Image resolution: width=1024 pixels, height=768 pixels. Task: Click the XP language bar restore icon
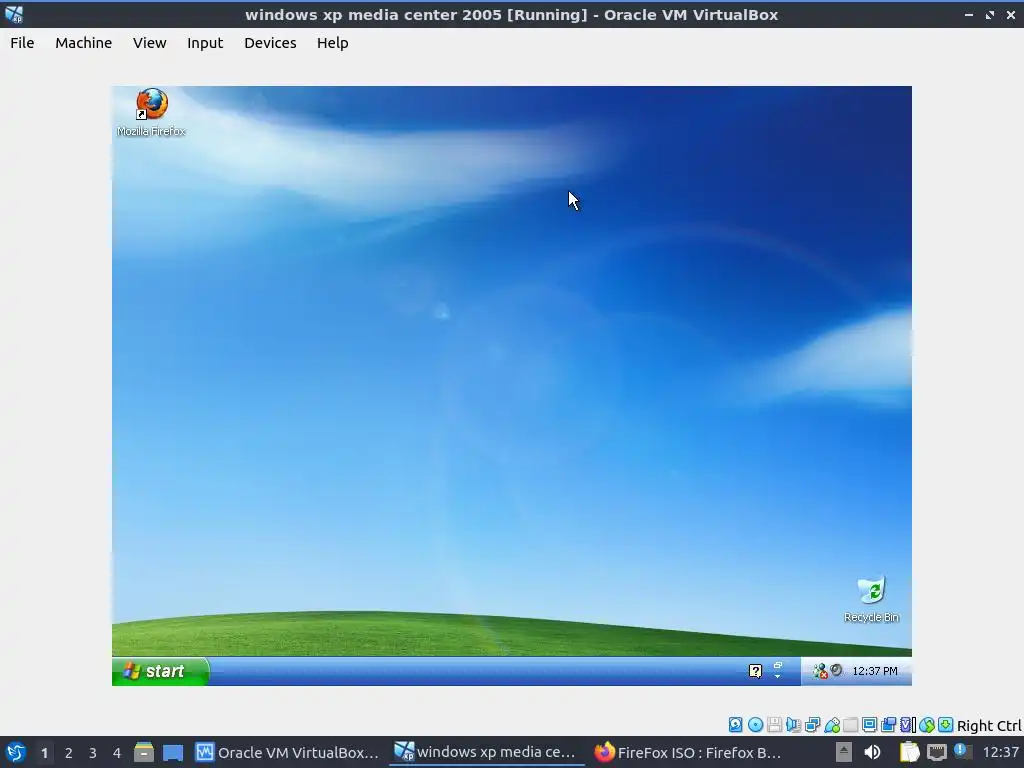pos(778,665)
